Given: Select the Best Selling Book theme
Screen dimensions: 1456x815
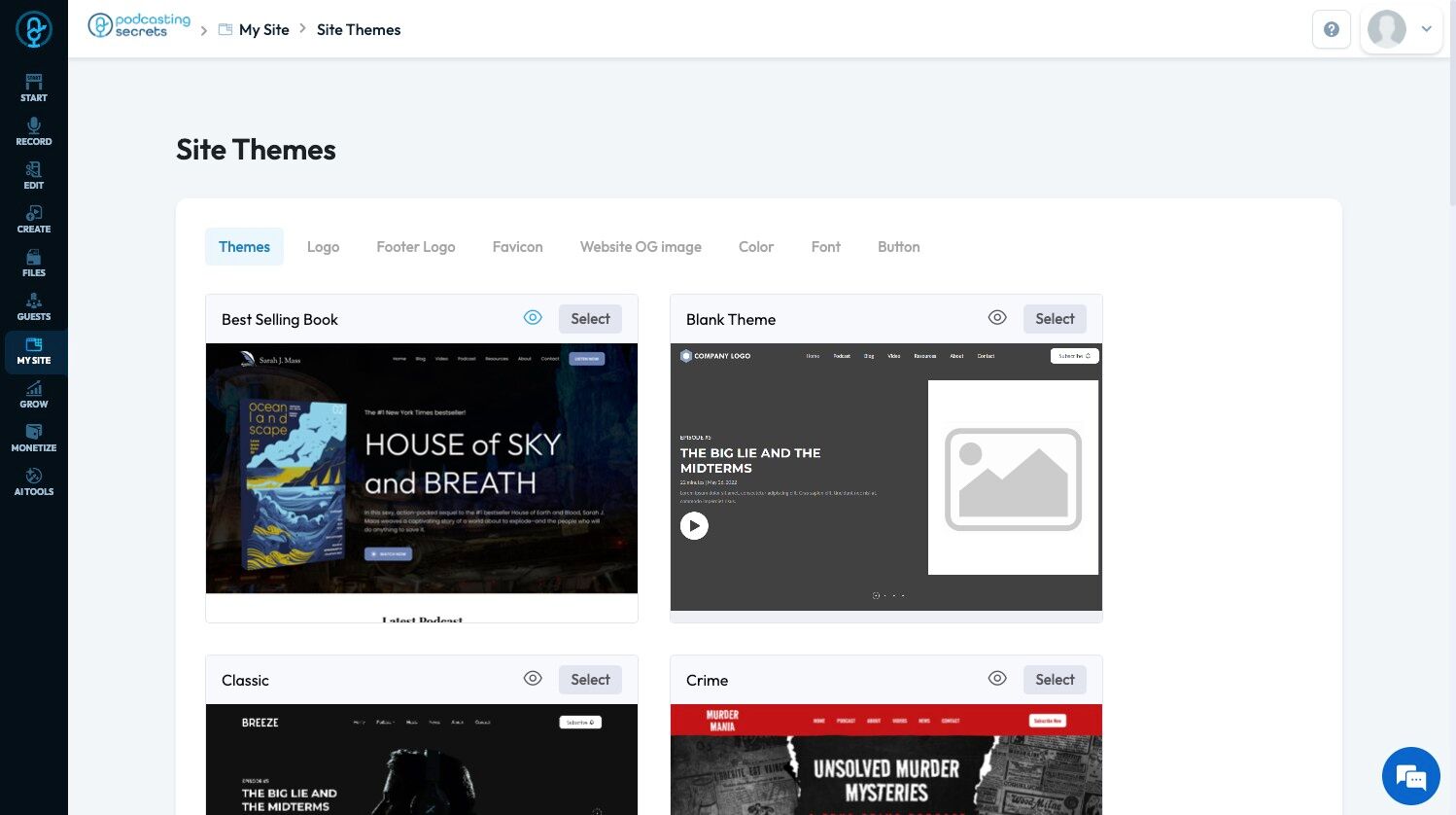Looking at the screenshot, I should coord(590,319).
